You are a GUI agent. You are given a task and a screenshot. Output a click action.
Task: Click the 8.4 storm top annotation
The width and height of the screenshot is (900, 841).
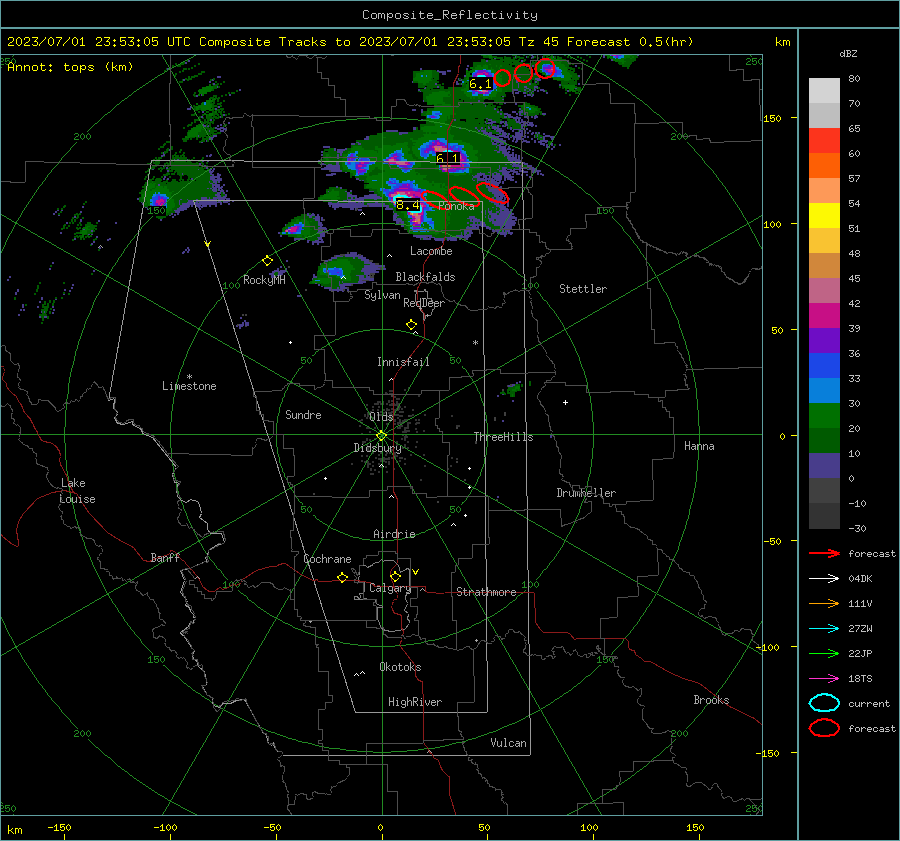click(408, 204)
